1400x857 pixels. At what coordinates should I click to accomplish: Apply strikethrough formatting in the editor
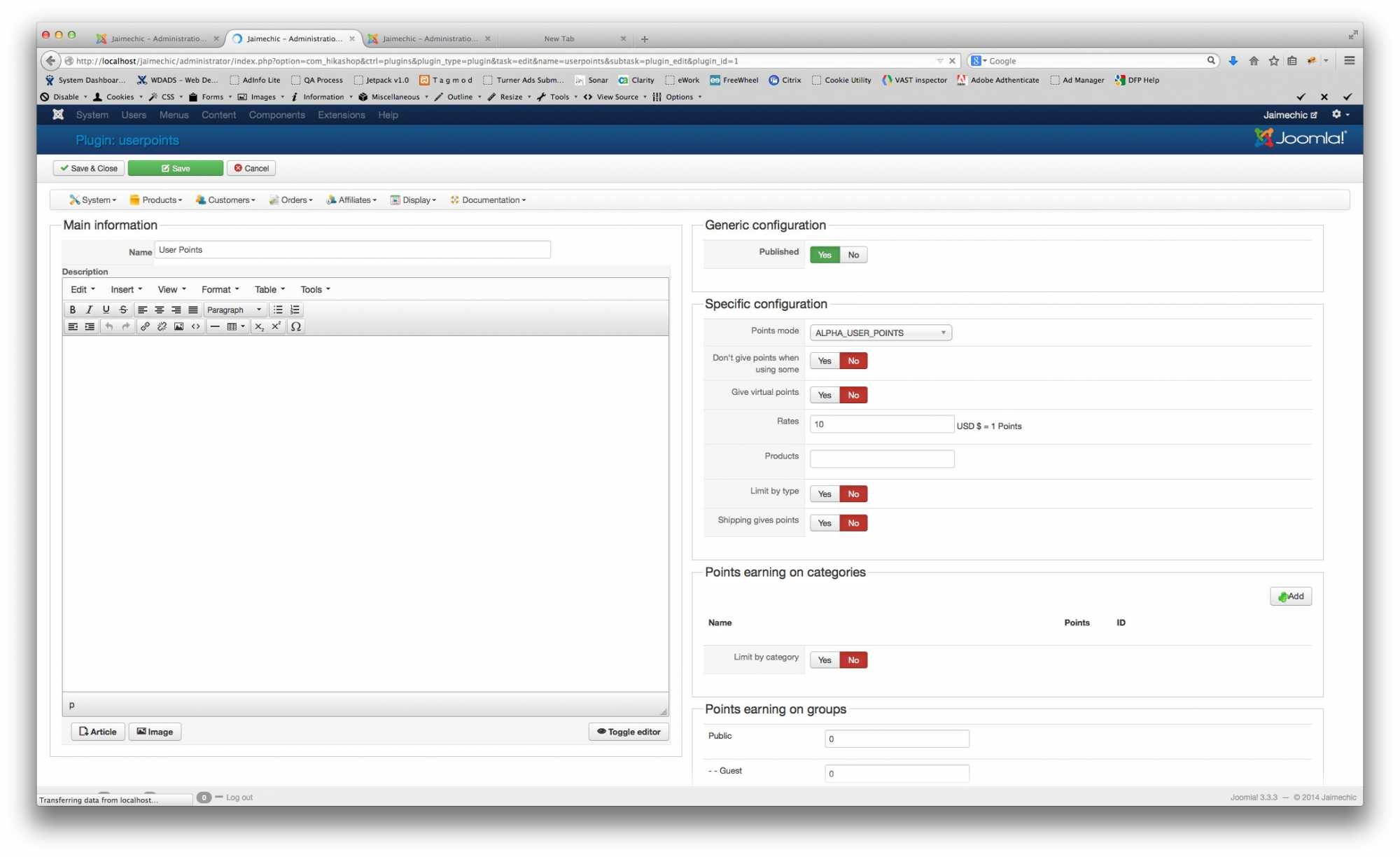[123, 309]
